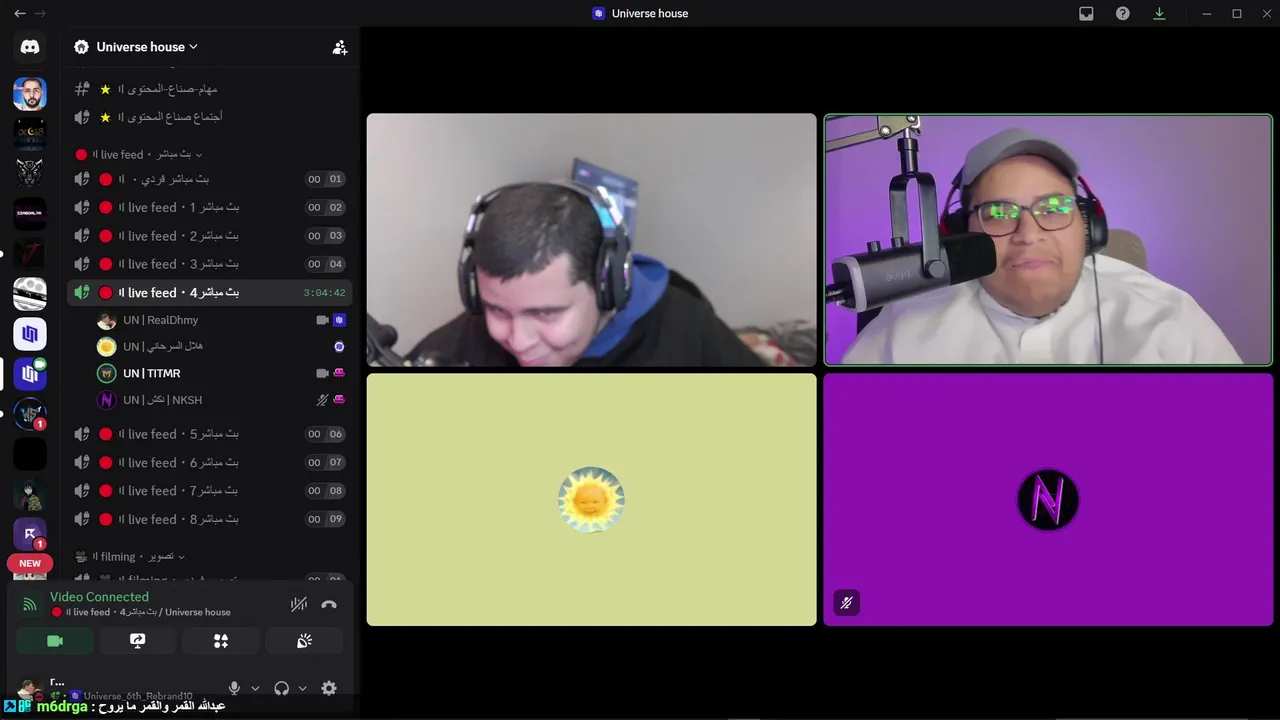This screenshot has width=1280, height=720.
Task: Open microphone input options arrow
Action: click(x=255, y=688)
